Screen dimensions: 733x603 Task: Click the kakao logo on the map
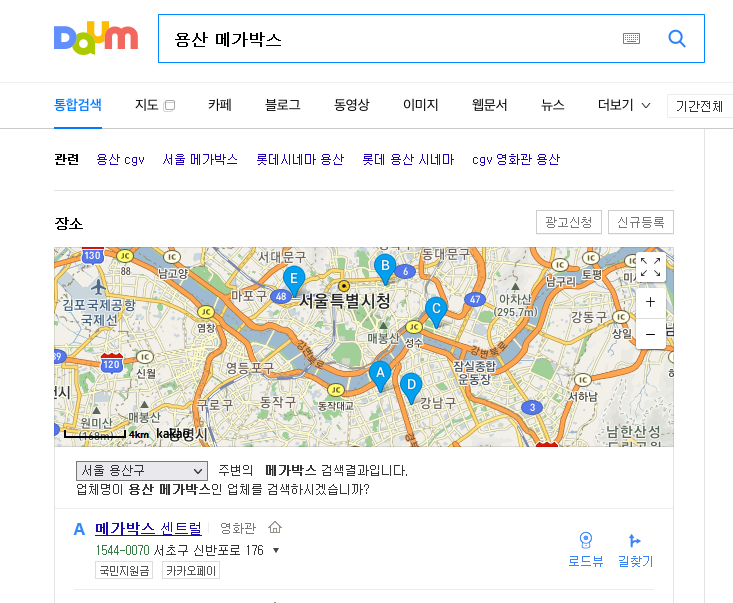pyautogui.click(x=175, y=434)
